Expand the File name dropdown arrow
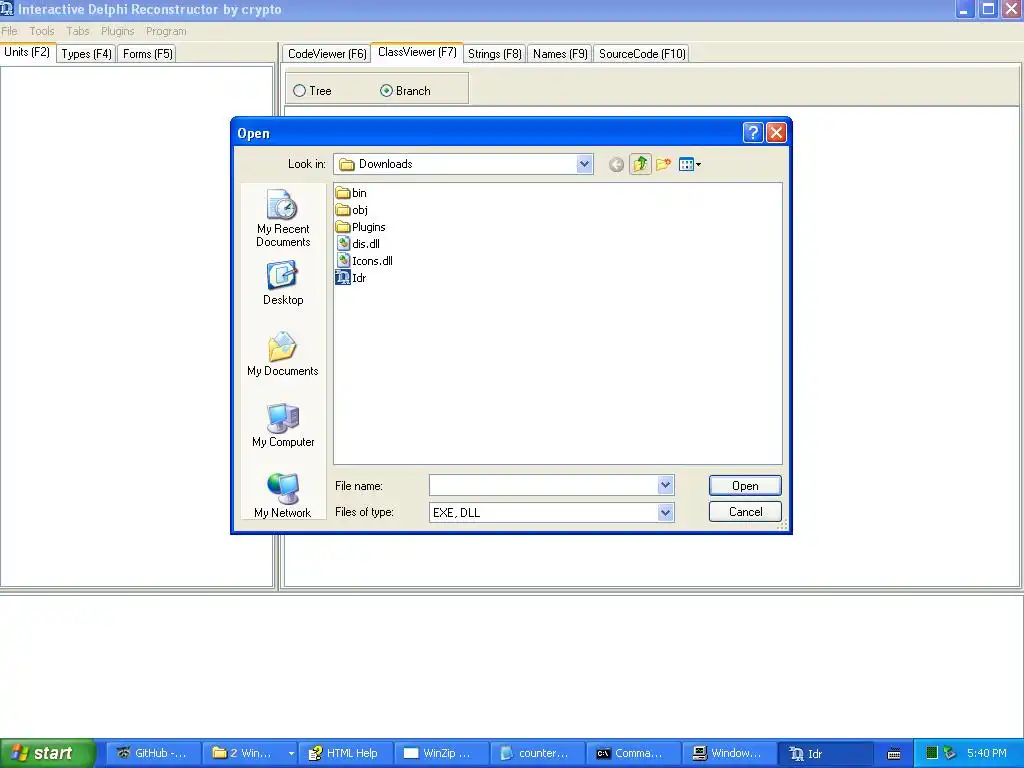Viewport: 1024px width, 768px height. coord(665,485)
